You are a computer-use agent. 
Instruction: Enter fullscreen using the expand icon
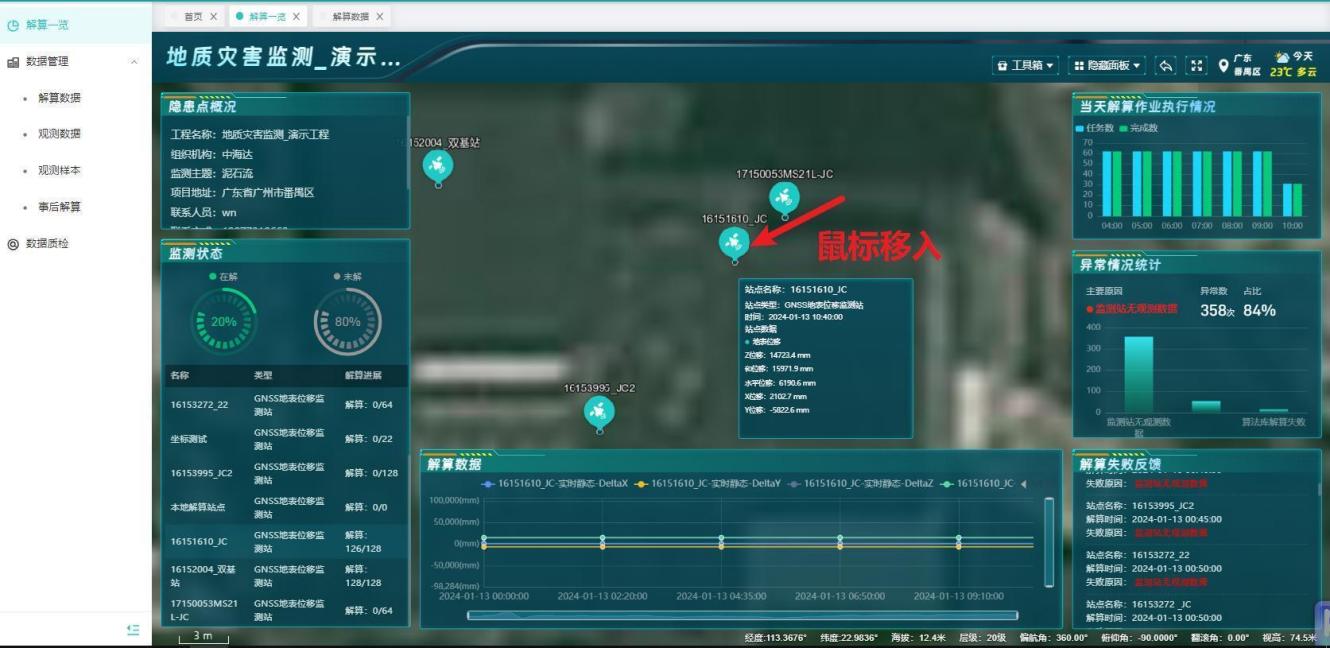click(x=1197, y=65)
